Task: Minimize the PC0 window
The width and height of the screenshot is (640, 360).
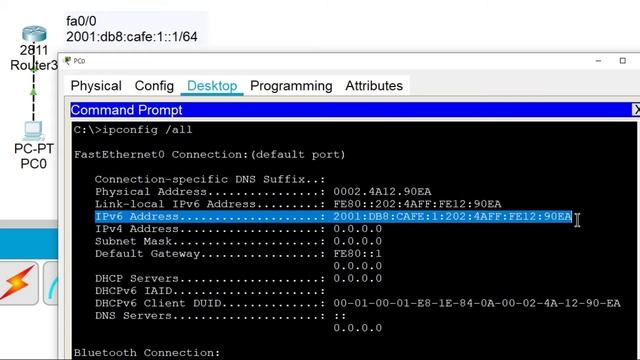Action: point(598,61)
